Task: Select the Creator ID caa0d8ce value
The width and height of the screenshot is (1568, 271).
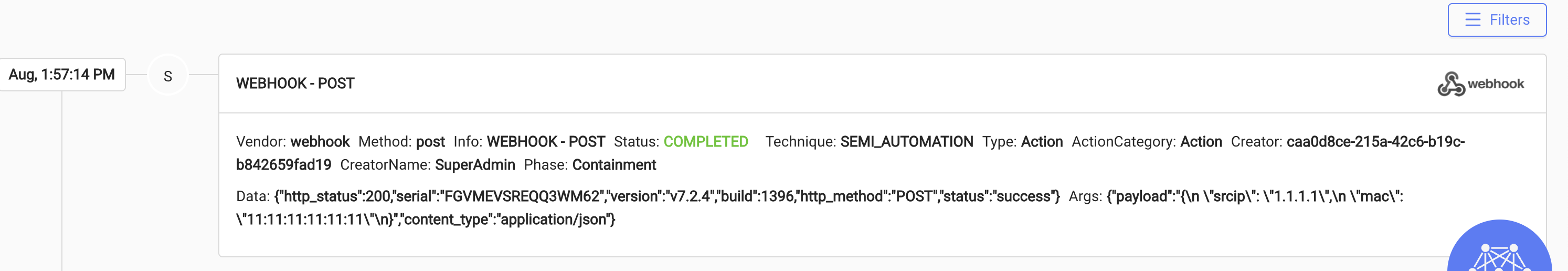Action: coord(850,153)
